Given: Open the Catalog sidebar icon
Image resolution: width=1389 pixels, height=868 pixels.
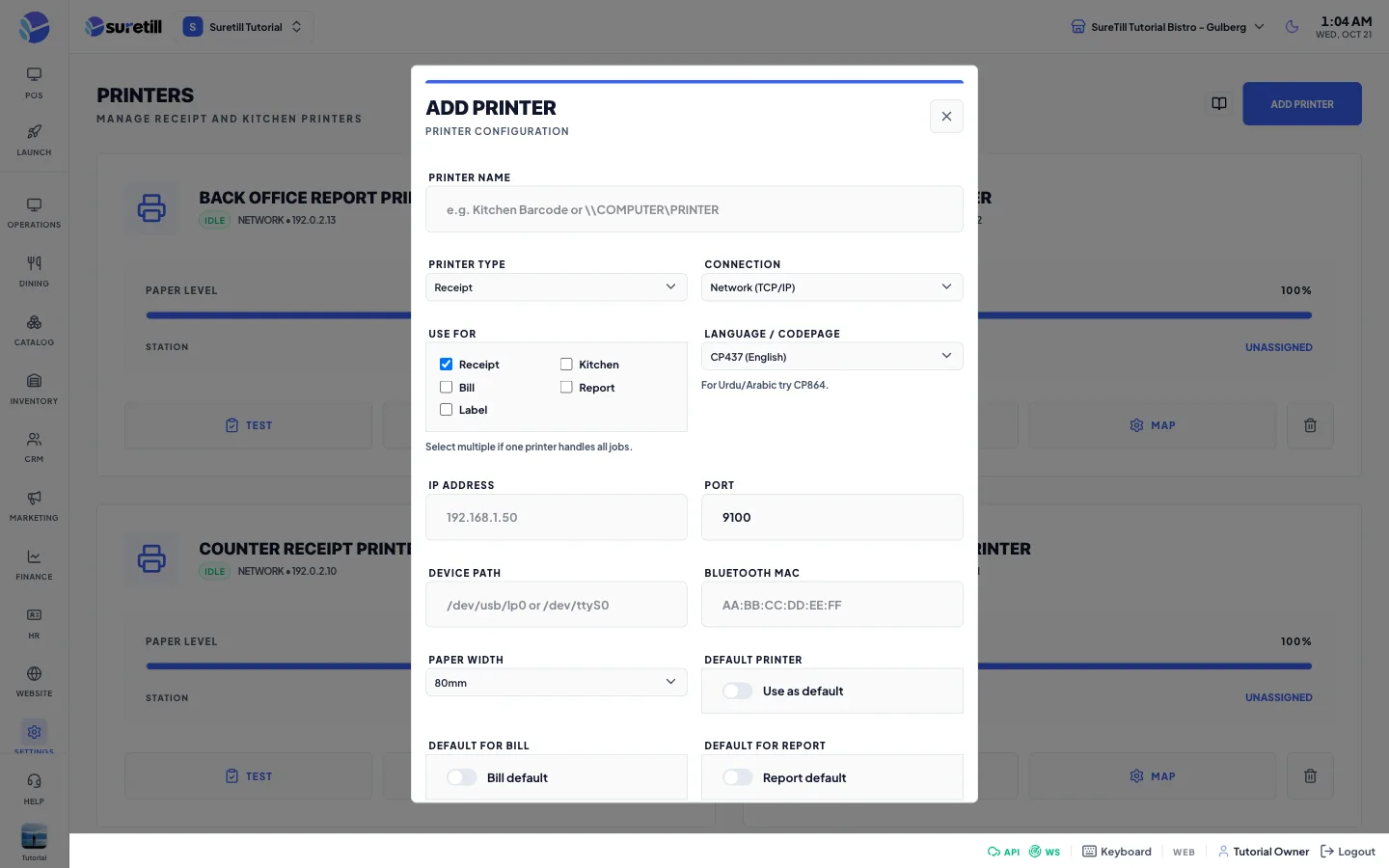Looking at the screenshot, I should pos(34,330).
